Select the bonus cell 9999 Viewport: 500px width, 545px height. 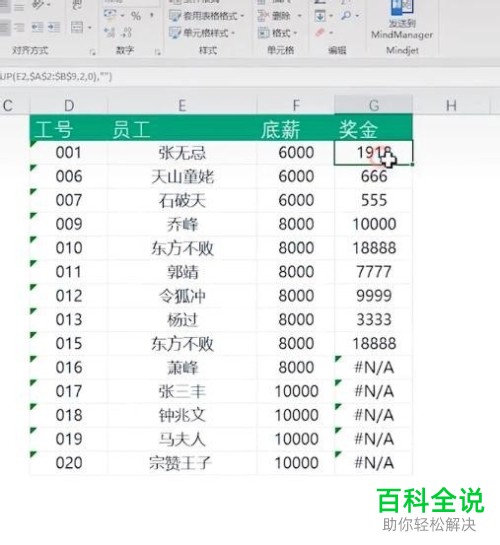tap(374, 296)
